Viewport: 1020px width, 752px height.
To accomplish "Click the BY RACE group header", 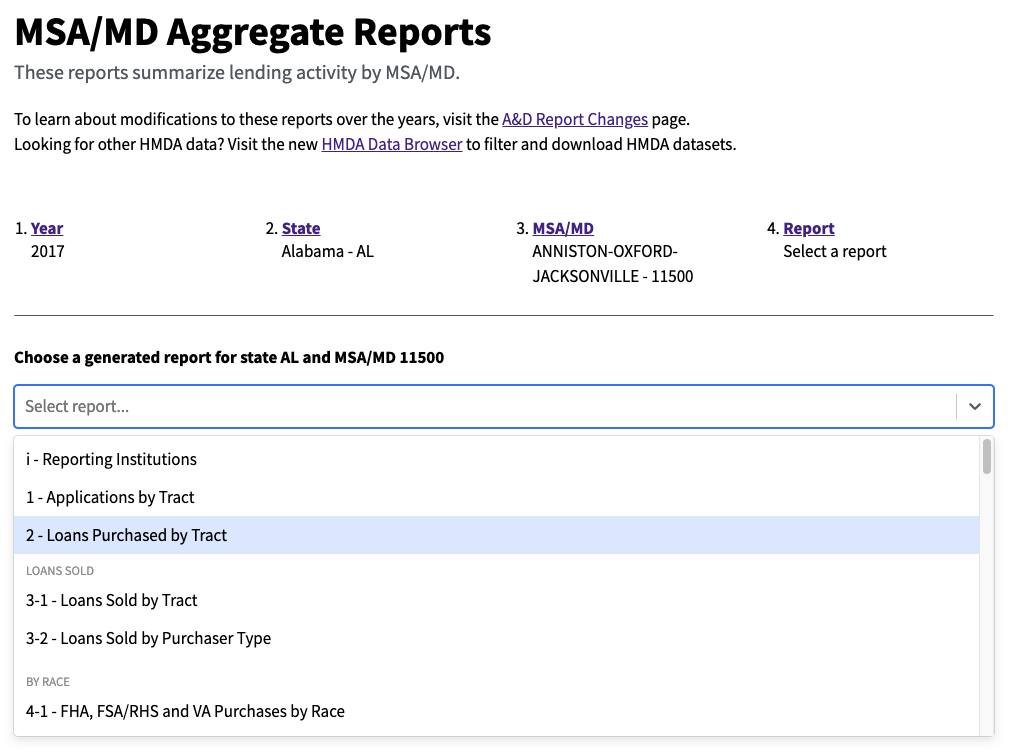I will pyautogui.click(x=46, y=681).
